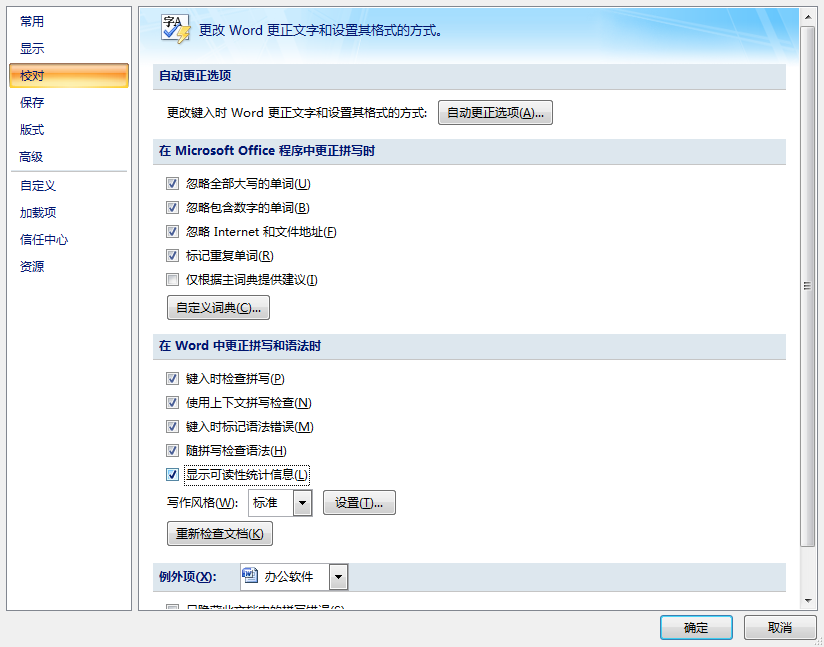
Task: Click 在 Word 中更正拼写和语法时 heading
Action: [240, 346]
